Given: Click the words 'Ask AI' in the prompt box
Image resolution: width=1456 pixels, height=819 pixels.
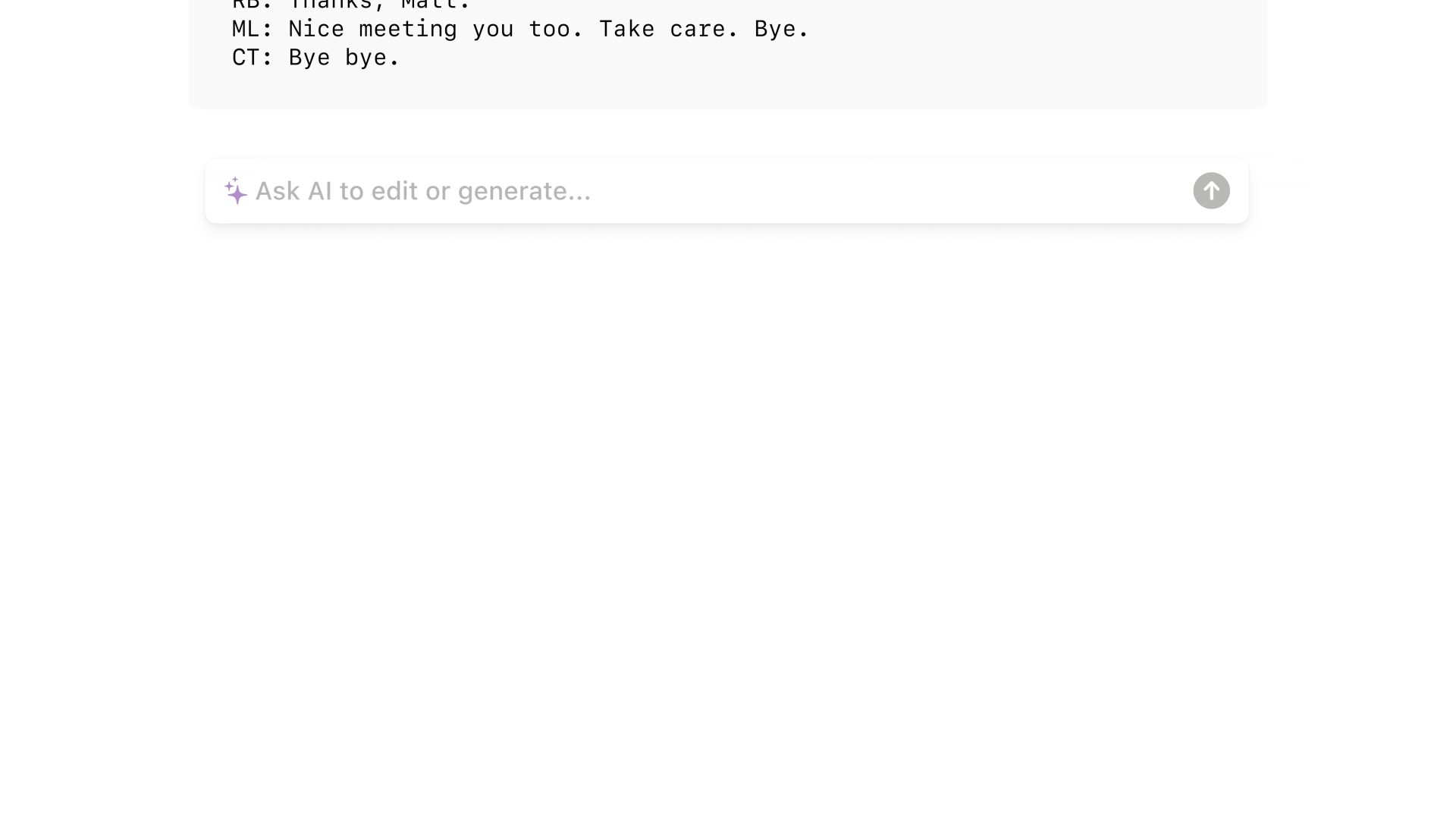Looking at the screenshot, I should [293, 191].
